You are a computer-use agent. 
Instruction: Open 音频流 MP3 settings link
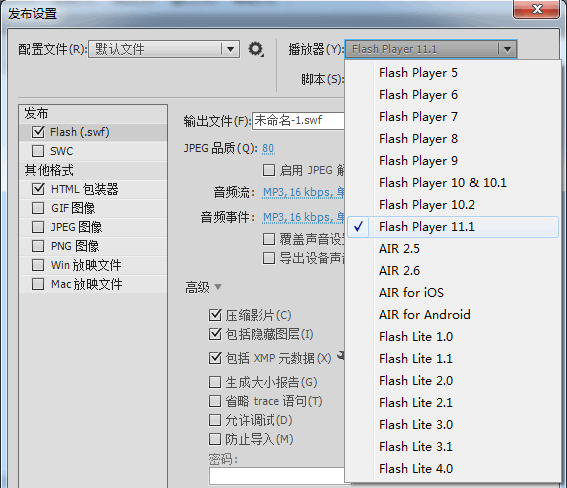[303, 192]
